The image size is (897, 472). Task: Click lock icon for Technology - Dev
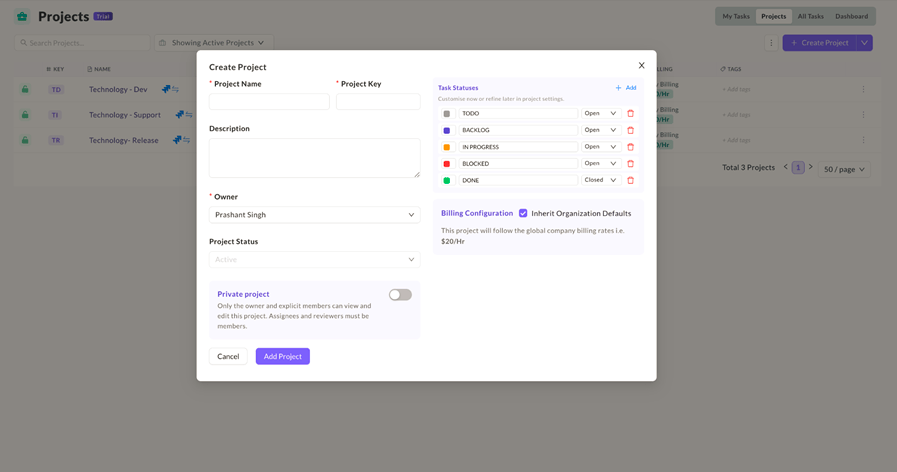coord(25,89)
